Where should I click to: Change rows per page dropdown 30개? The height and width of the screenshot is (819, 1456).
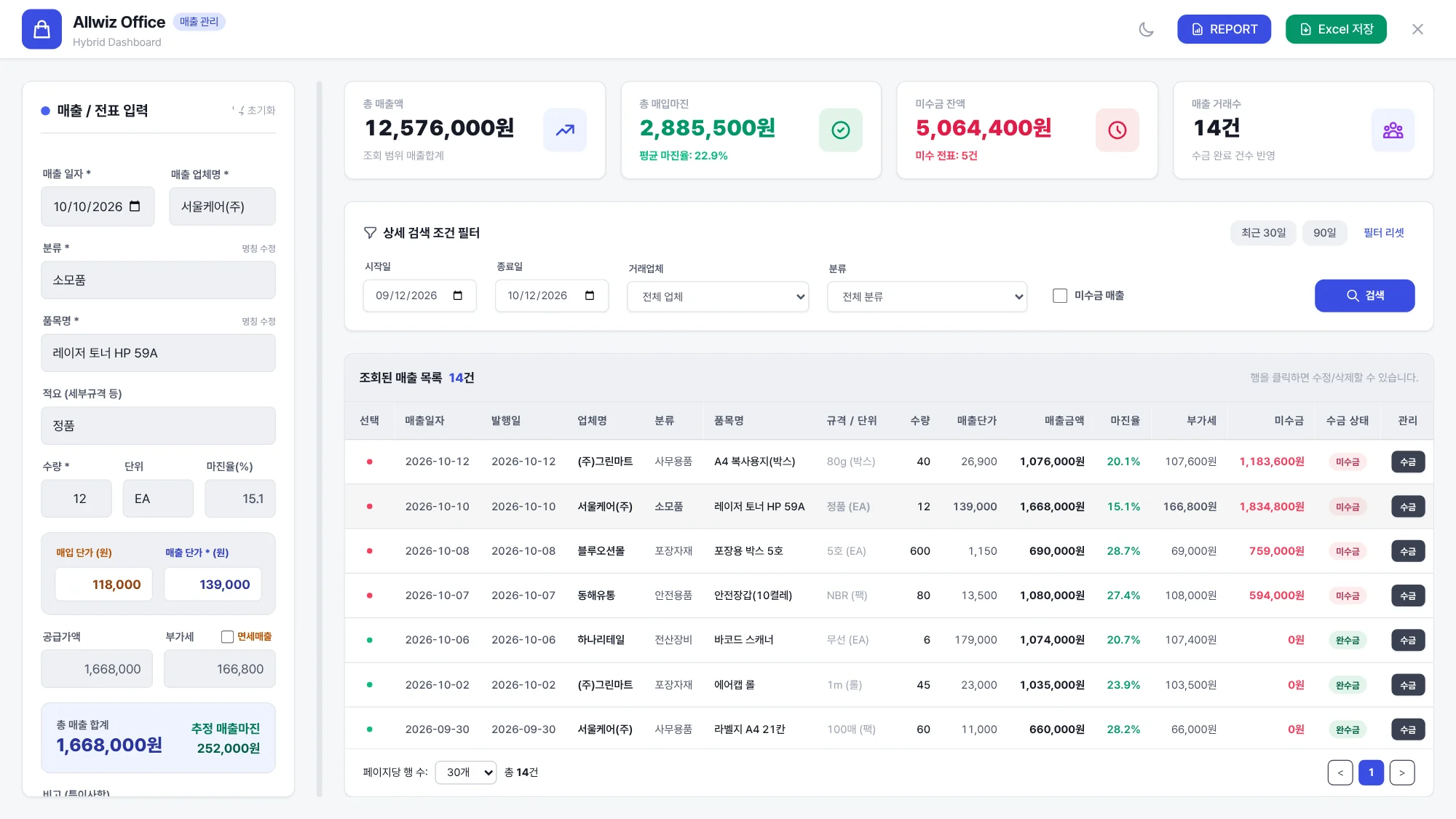[x=466, y=772]
